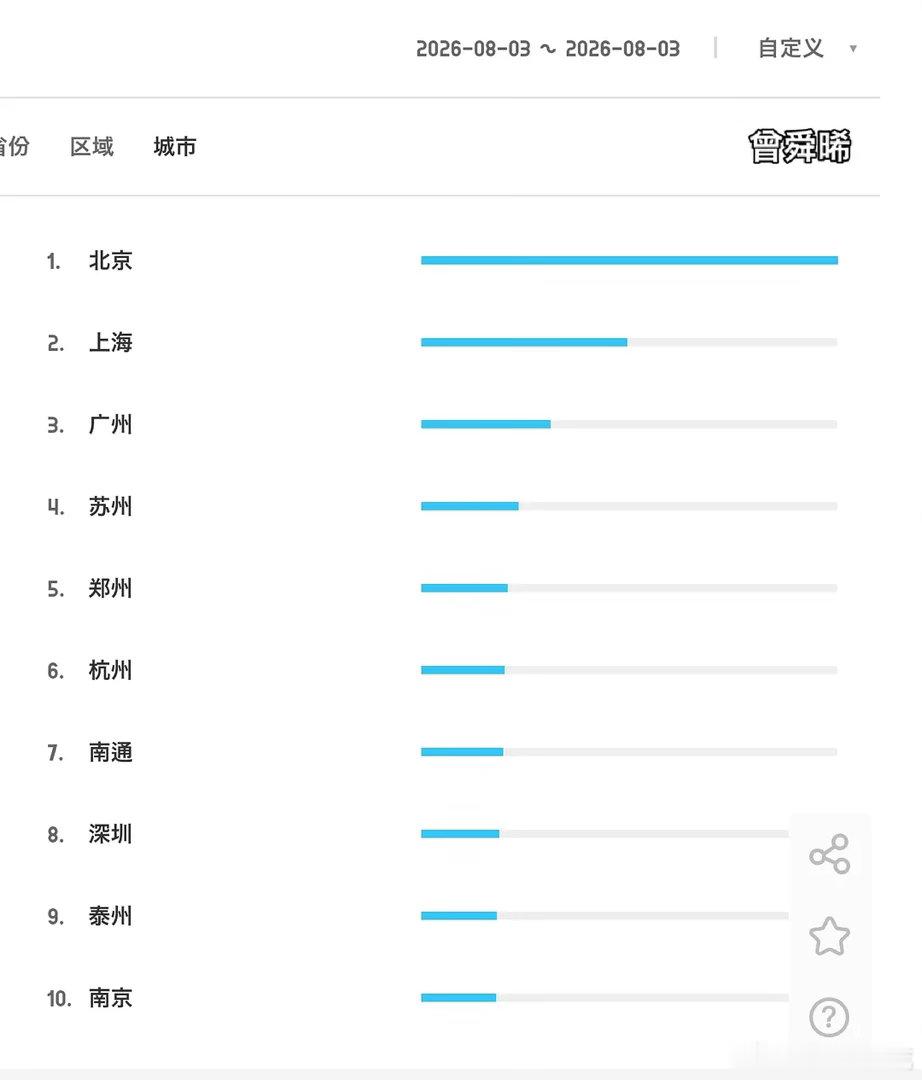Select the 广州 row label
922x1080 pixels.
pyautogui.click(x=110, y=424)
